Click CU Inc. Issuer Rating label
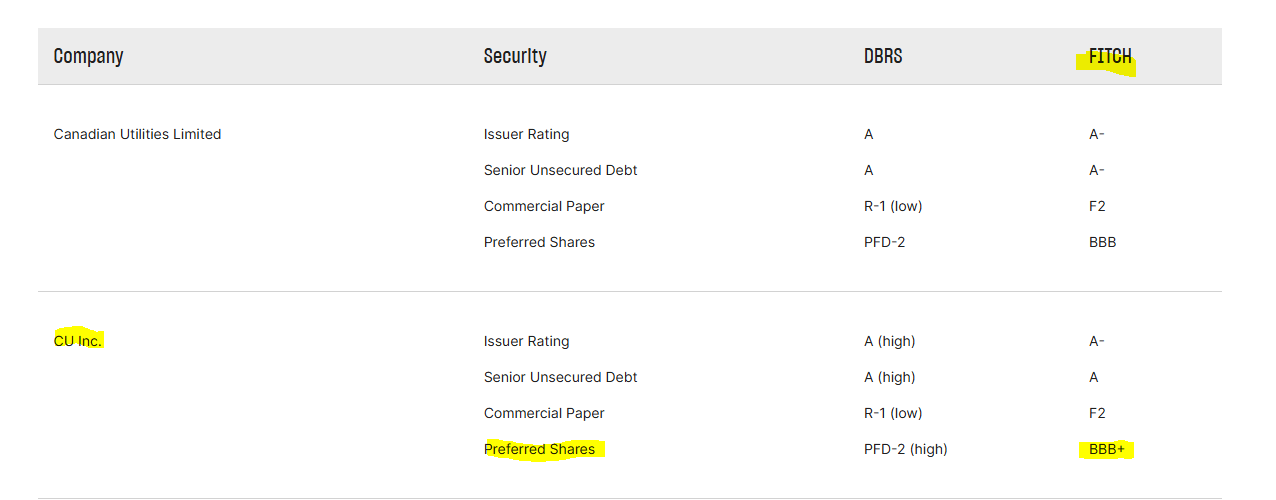This screenshot has height=500, width=1276. click(x=526, y=341)
